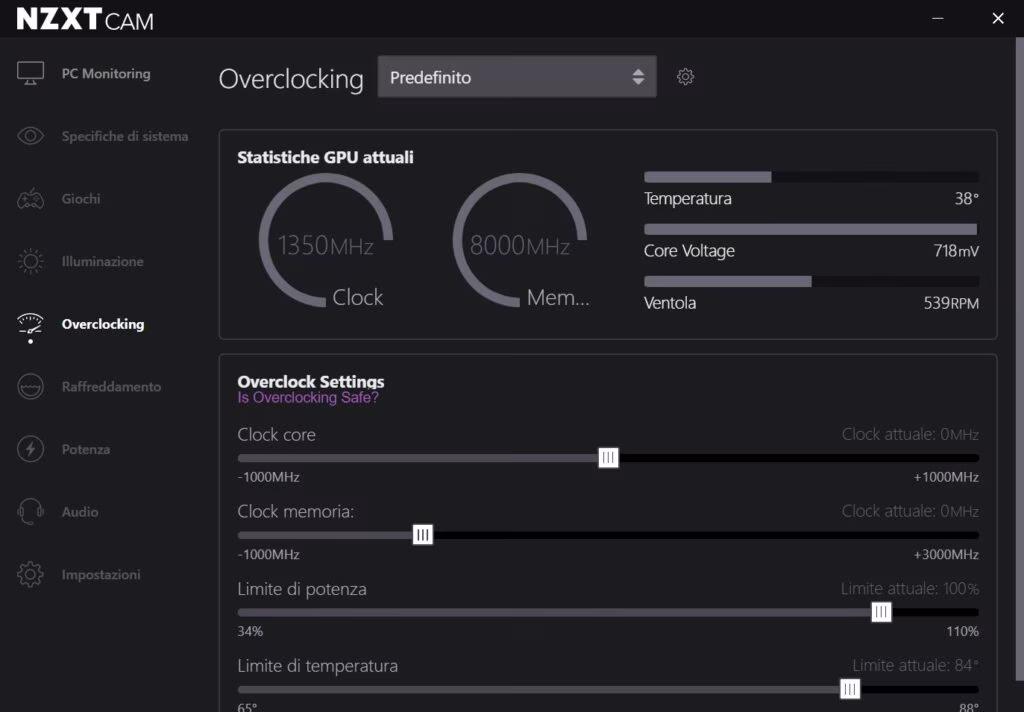This screenshot has height=712, width=1024.
Task: Click the 'Limite attuale: 100%' text
Action: tap(910, 589)
